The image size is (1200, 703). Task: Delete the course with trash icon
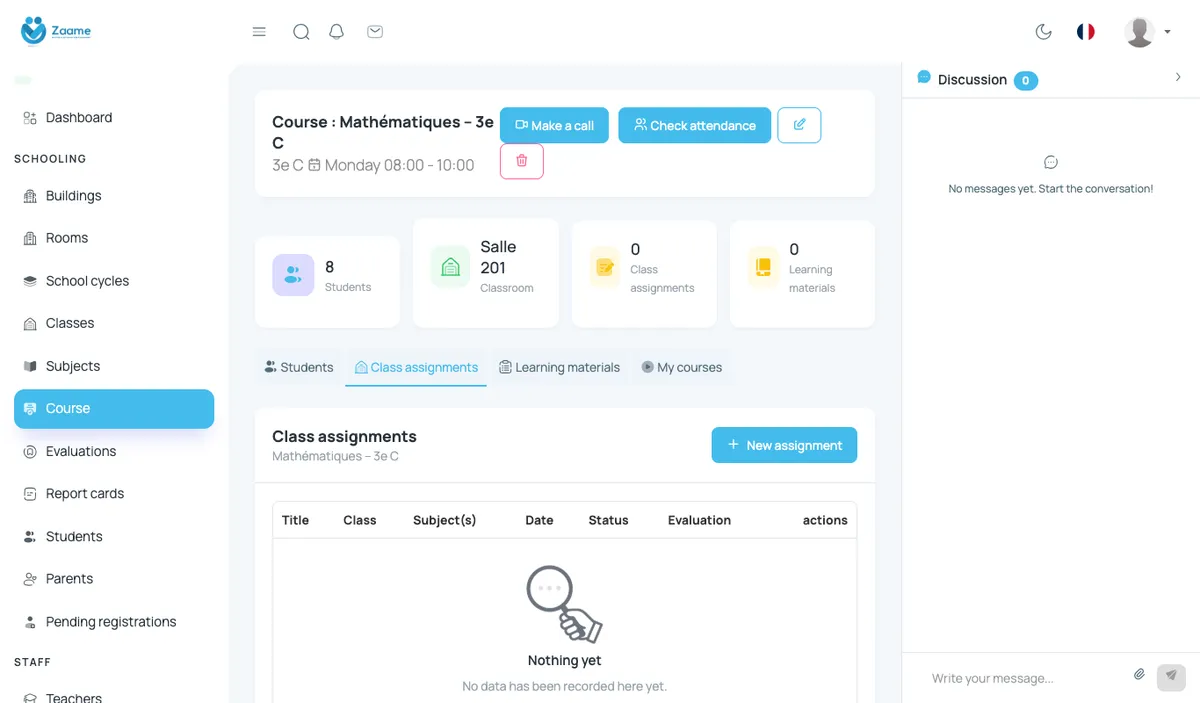point(522,161)
